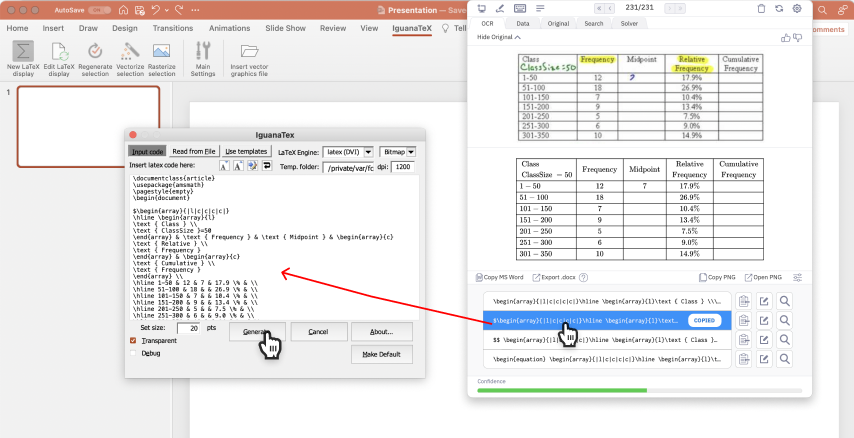Click Insert vector graphics file

pos(249,58)
